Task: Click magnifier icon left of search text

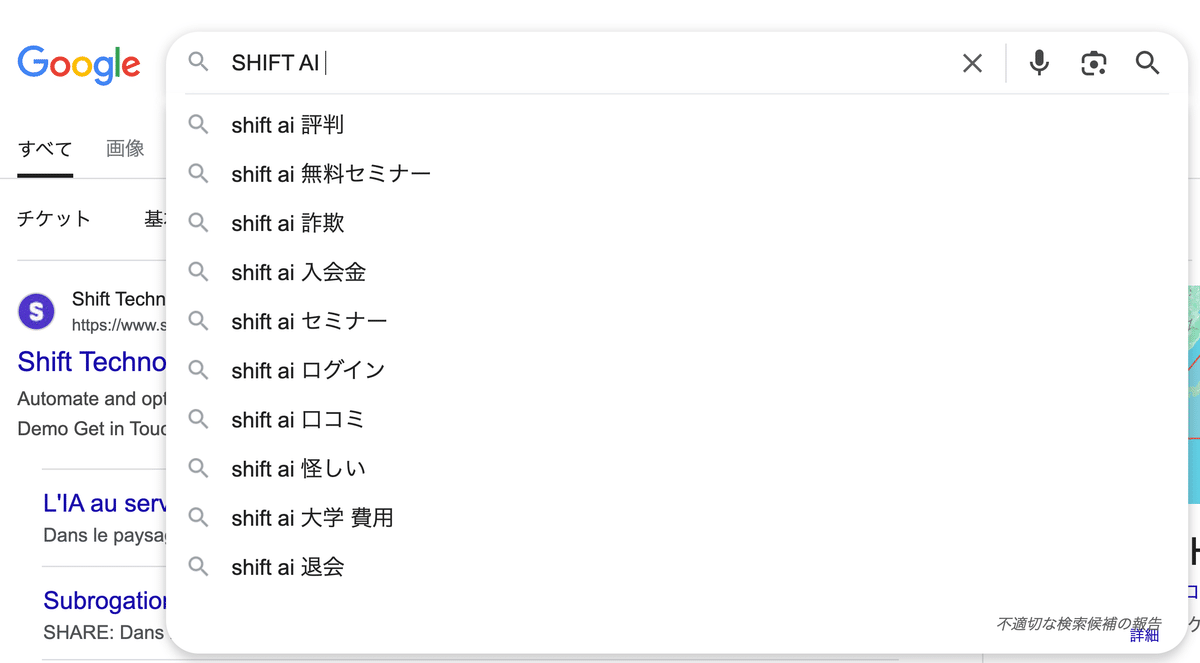Action: tap(199, 63)
